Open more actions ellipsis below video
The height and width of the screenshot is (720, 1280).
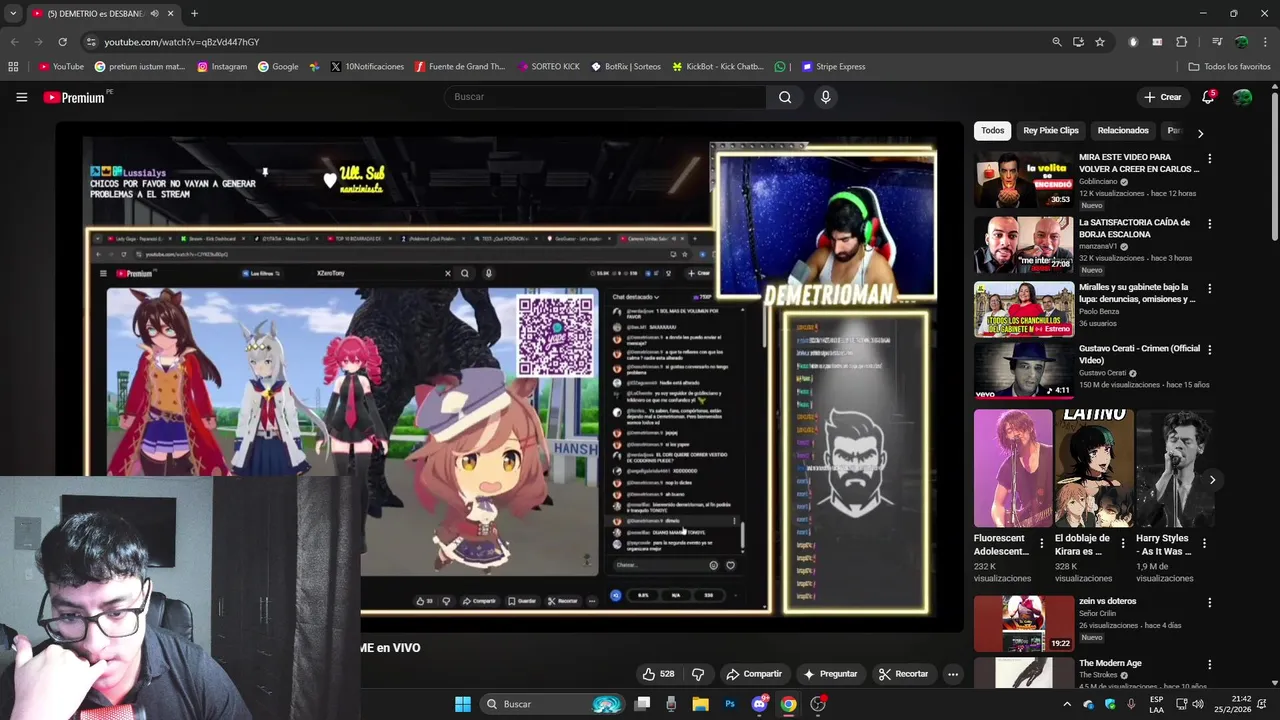(x=953, y=674)
